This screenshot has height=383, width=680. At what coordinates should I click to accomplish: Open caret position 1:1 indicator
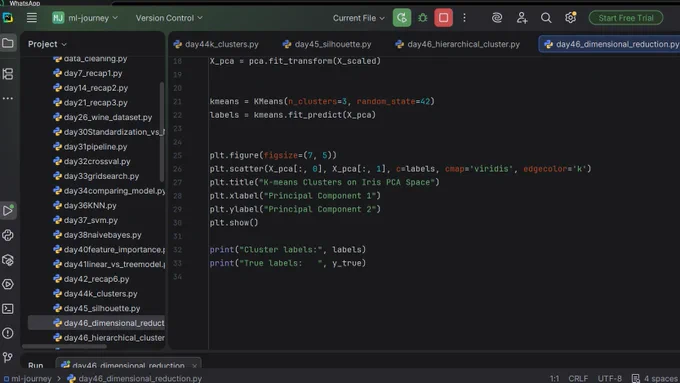pyautogui.click(x=554, y=378)
